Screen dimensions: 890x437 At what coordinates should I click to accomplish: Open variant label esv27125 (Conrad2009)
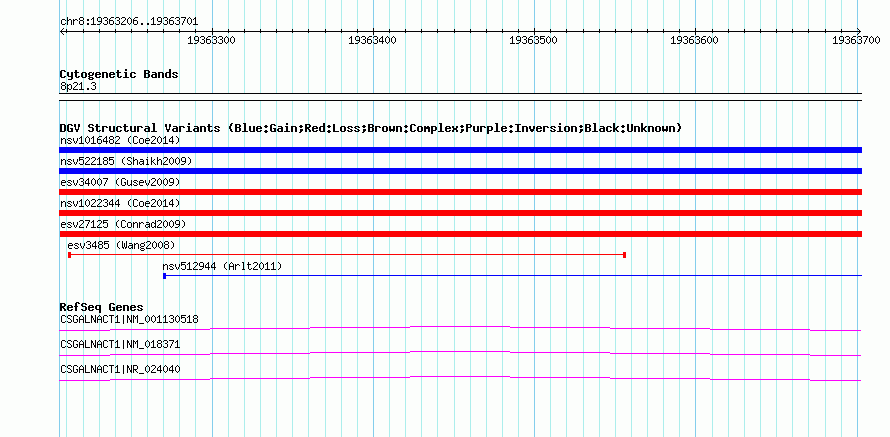(123, 224)
